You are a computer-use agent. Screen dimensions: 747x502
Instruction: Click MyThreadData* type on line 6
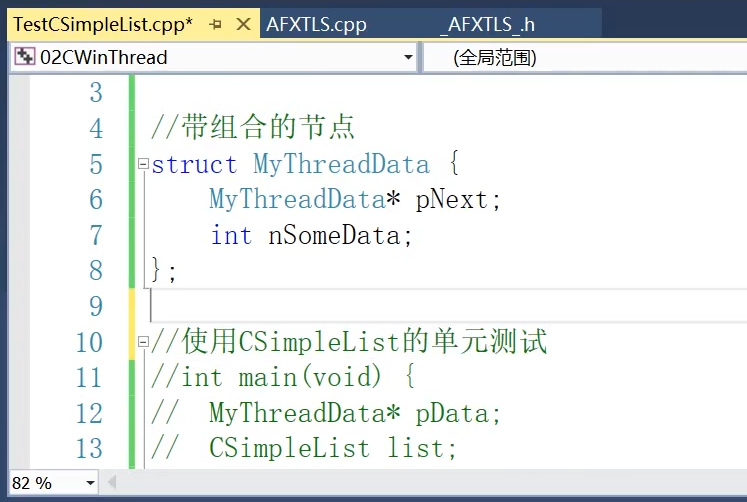pos(305,200)
